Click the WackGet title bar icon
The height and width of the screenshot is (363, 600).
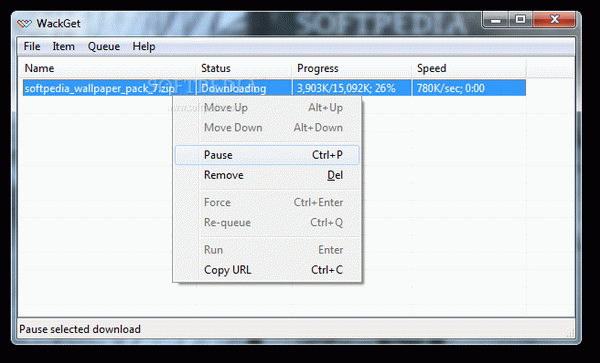click(24, 24)
